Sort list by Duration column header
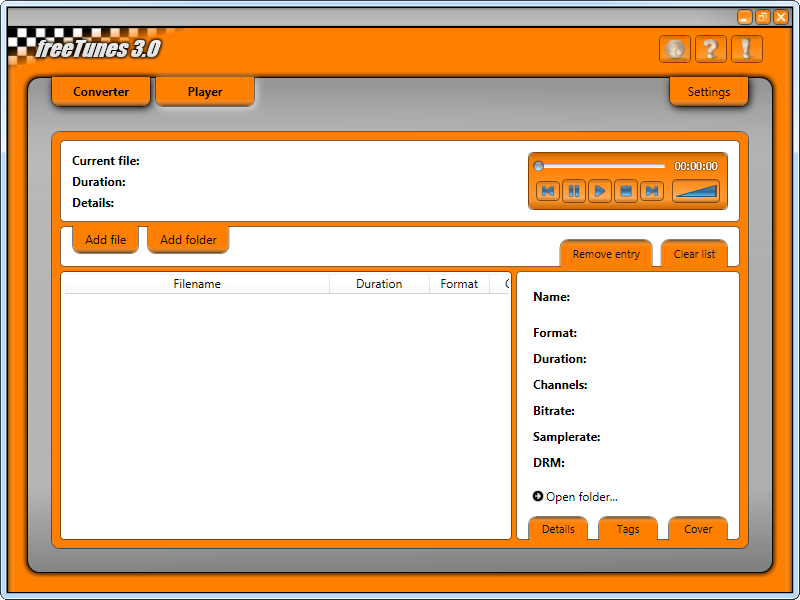 tap(379, 284)
